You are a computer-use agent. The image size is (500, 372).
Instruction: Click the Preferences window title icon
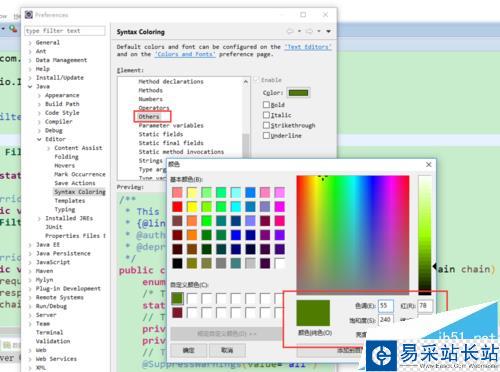(29, 15)
